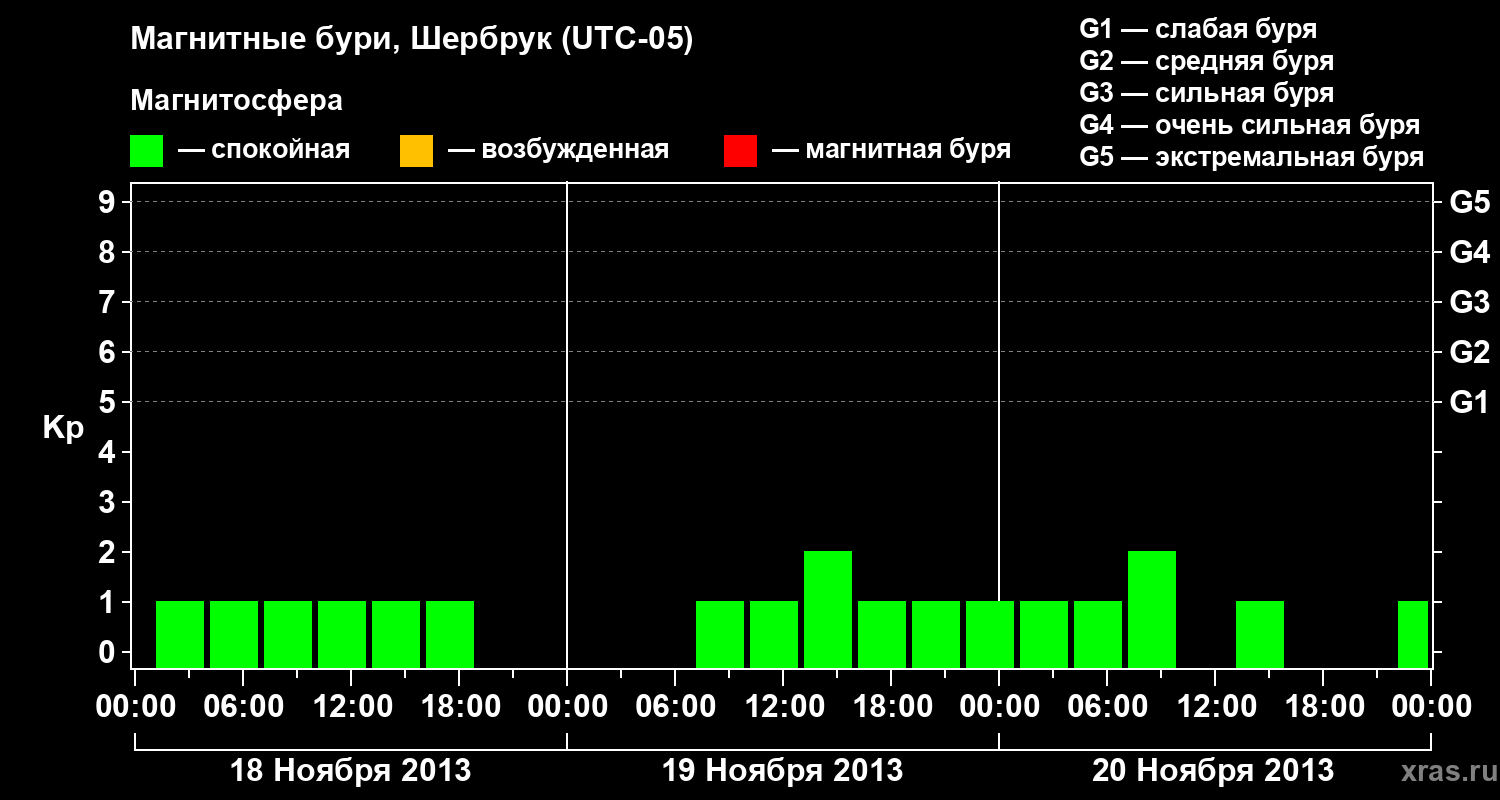The image size is (1500, 800).
Task: Click the right-axis 'G2' storm level label
Action: (1469, 353)
